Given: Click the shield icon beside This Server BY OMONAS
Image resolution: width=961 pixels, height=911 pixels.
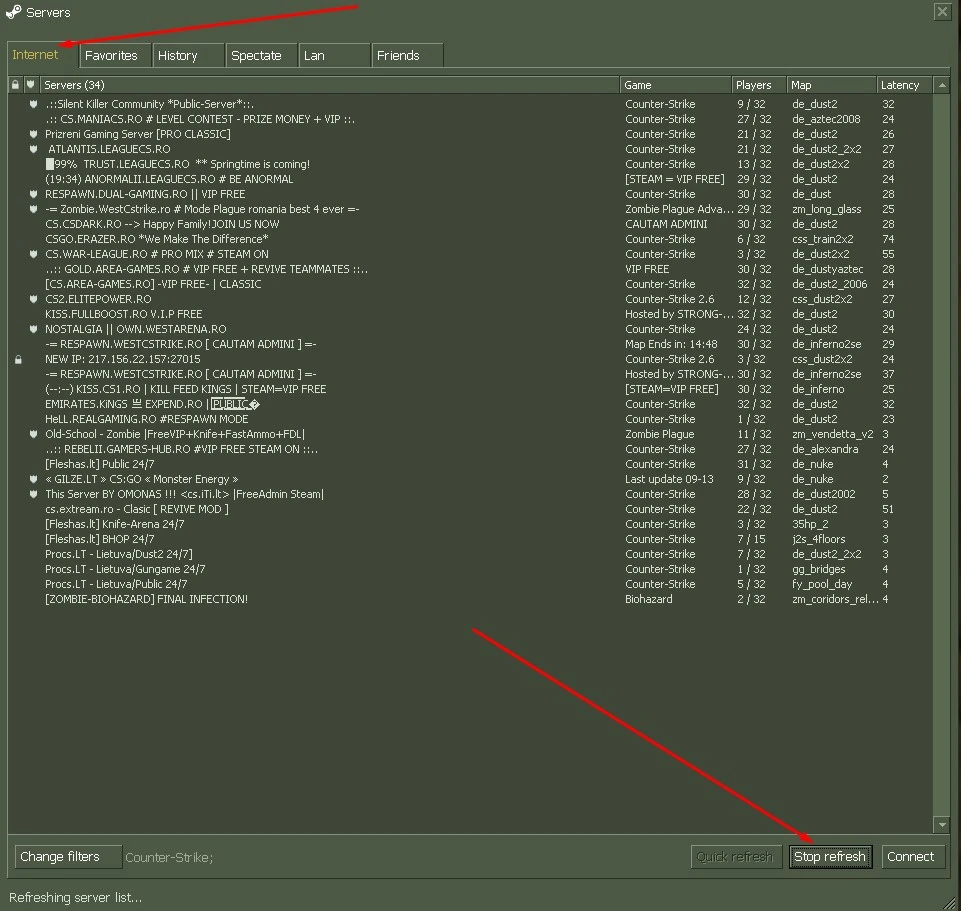Looking at the screenshot, I should point(34,494).
